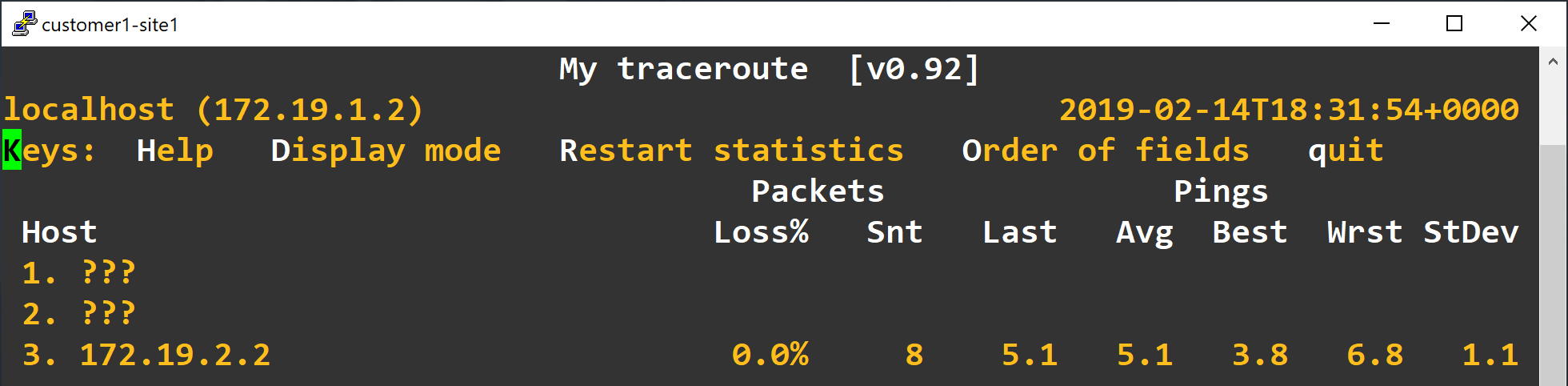Click Order of fields option
The height and width of the screenshot is (386, 1568).
coord(1105,151)
